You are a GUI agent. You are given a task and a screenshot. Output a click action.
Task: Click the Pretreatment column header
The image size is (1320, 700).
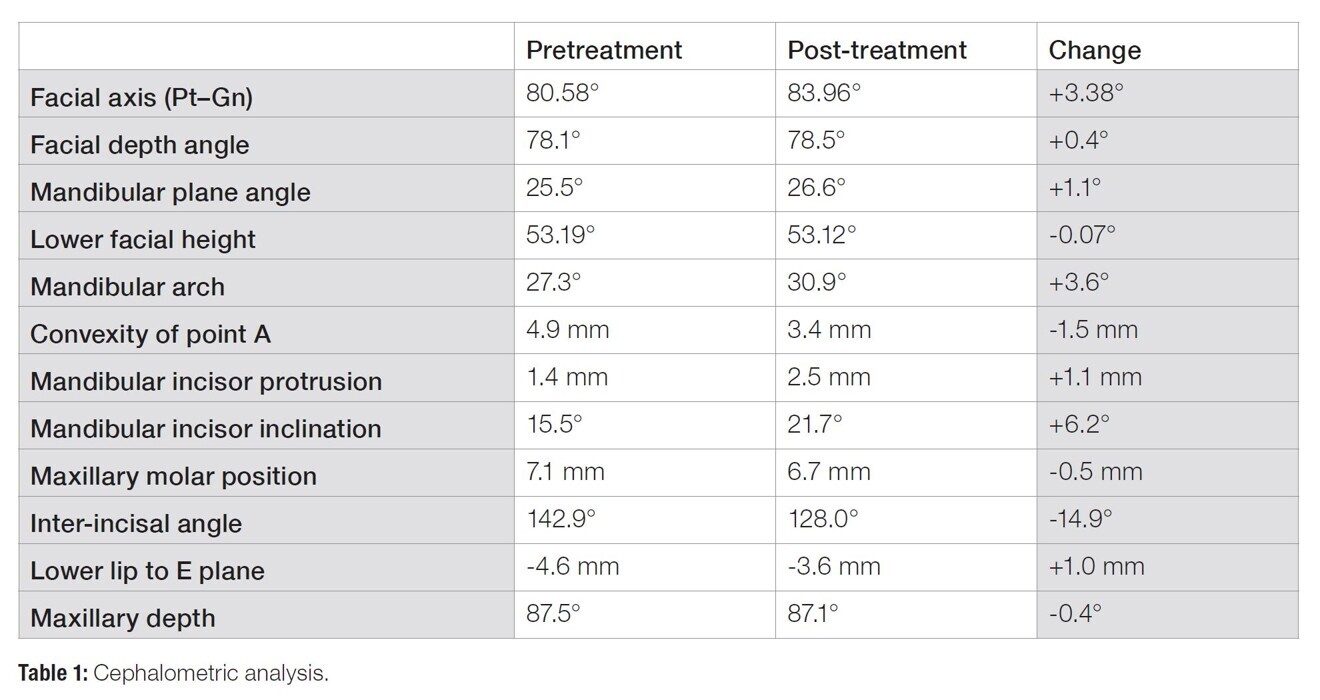point(604,49)
